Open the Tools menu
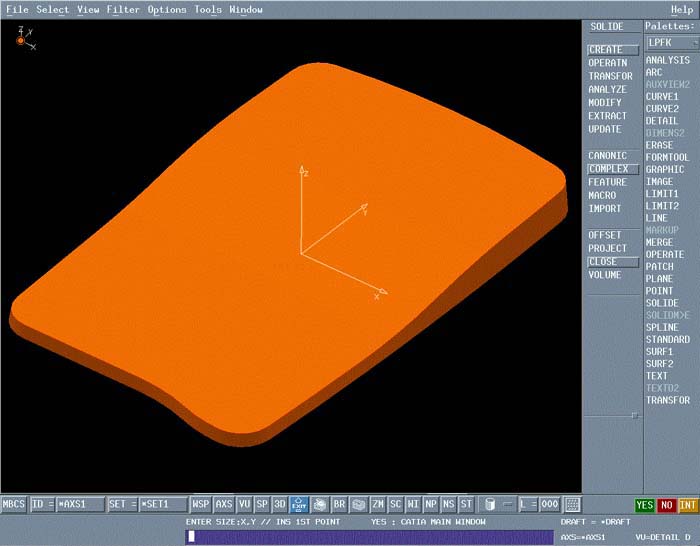The image size is (700, 546). (208, 10)
